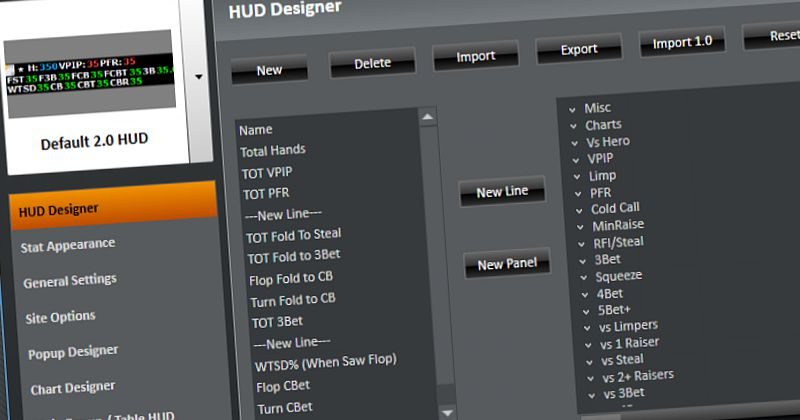
Task: Click the New HUD button
Action: (269, 69)
